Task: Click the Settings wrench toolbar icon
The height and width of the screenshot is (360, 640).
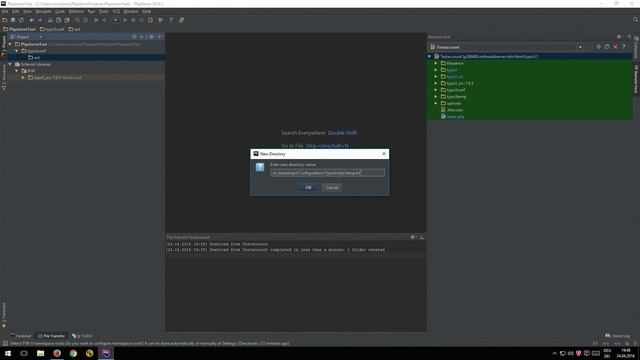Action: click(161, 20)
